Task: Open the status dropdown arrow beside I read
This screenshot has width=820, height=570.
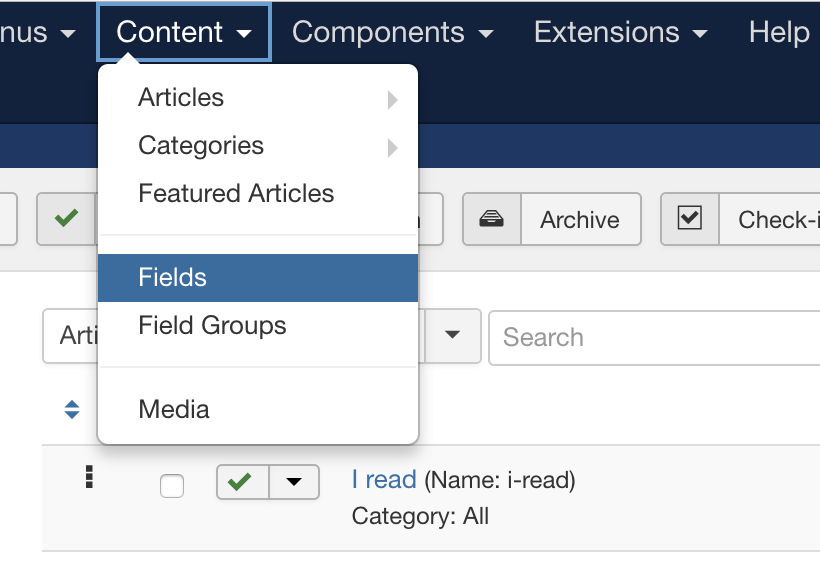Action: pyautogui.click(x=294, y=482)
